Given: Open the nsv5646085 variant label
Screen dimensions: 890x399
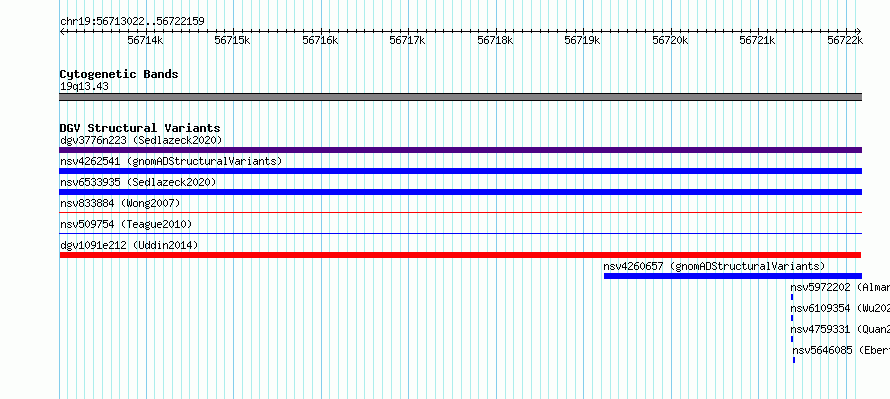Looking at the screenshot, I should [841, 350].
